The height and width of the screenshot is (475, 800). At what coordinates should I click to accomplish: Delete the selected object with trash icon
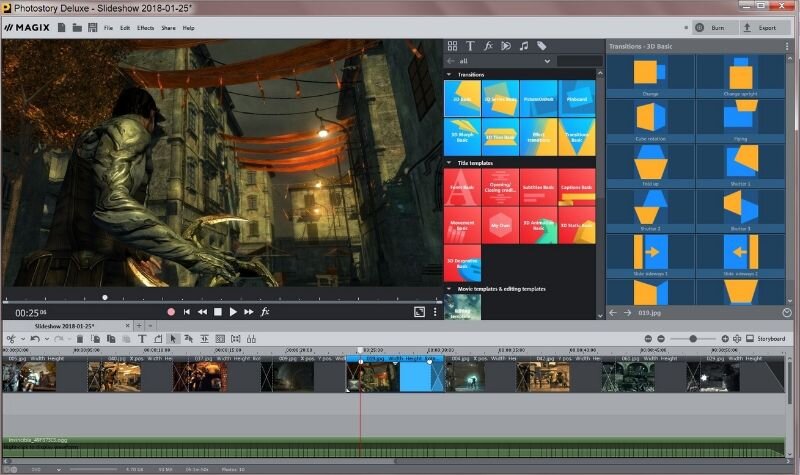80,339
